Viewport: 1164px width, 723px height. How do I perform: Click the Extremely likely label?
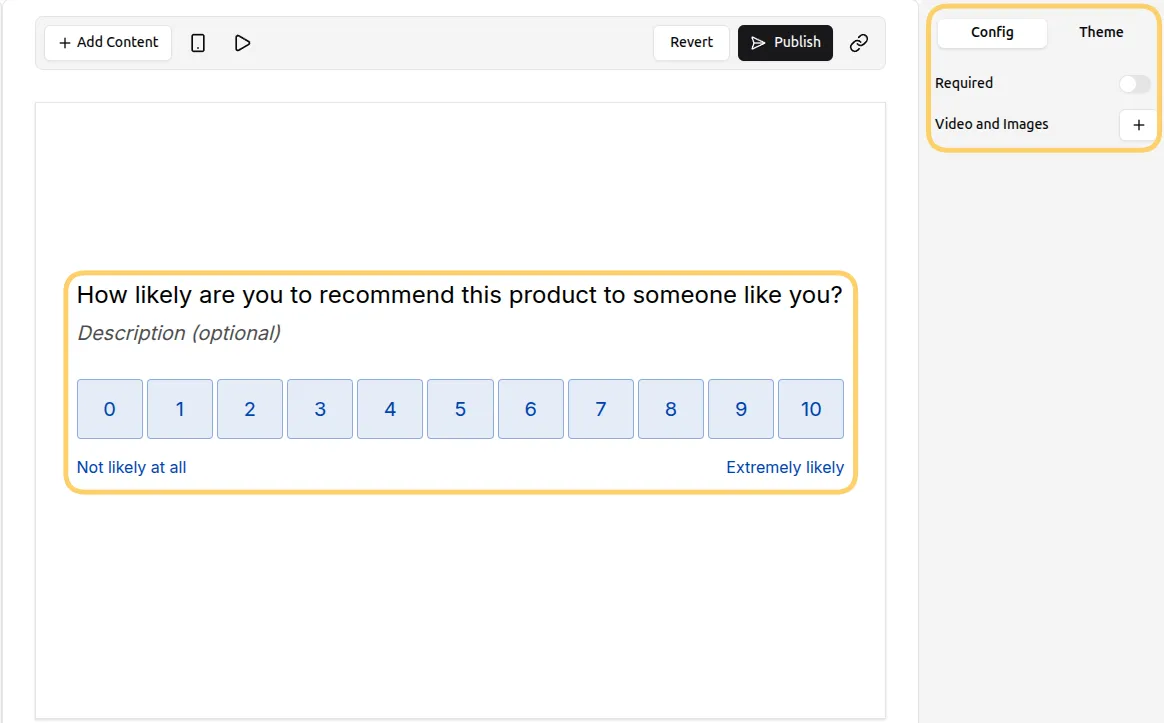[x=785, y=467]
